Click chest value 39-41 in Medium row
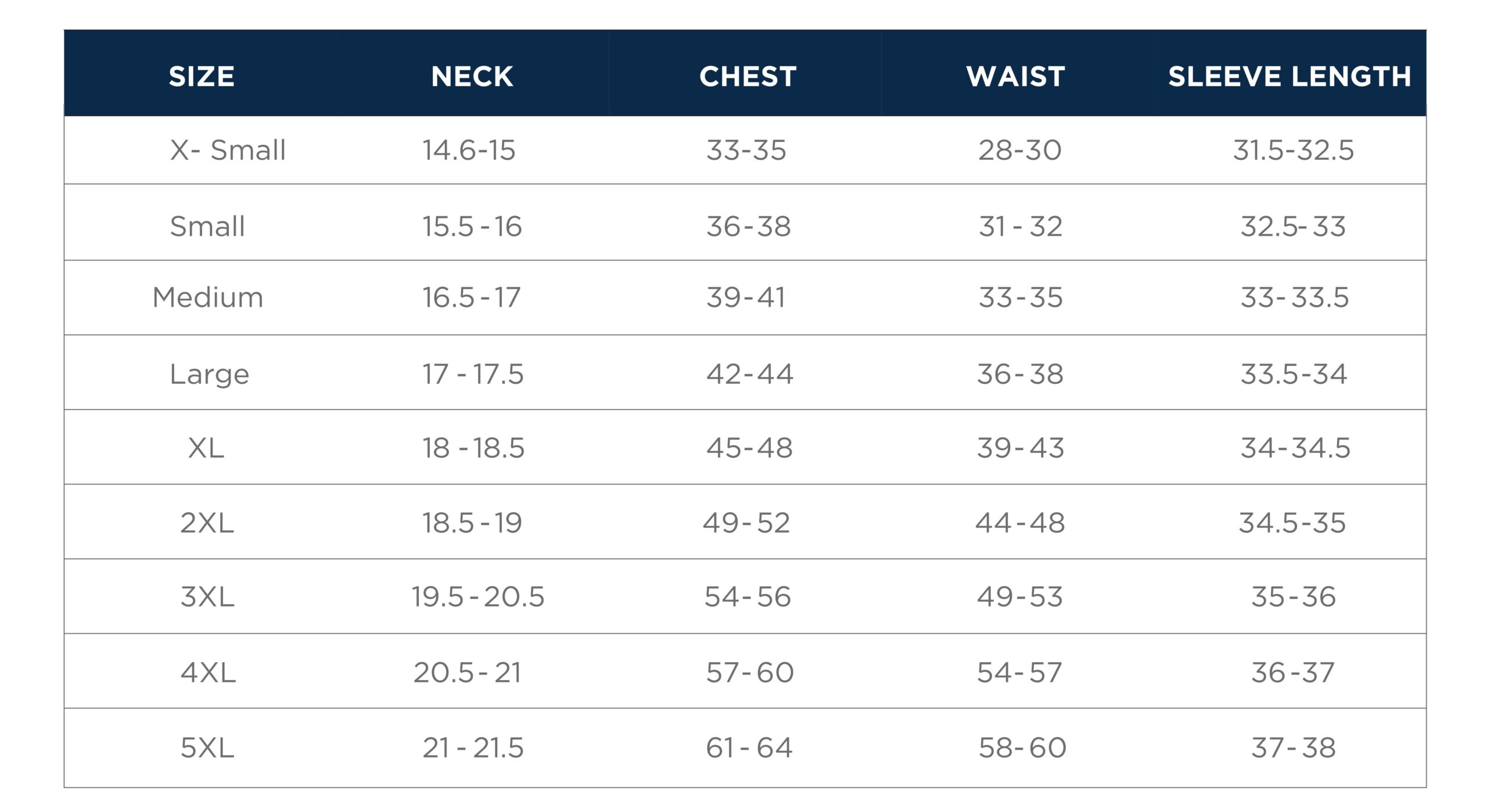The image size is (1487, 812). 746,298
